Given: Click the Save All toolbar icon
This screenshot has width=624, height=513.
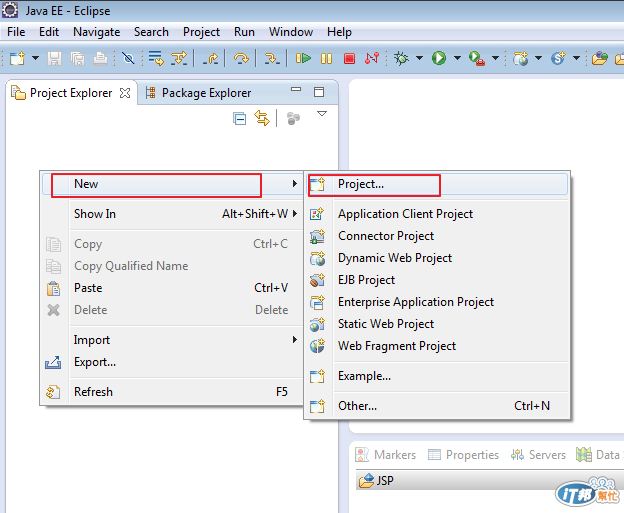Looking at the screenshot, I should click(x=78, y=59).
